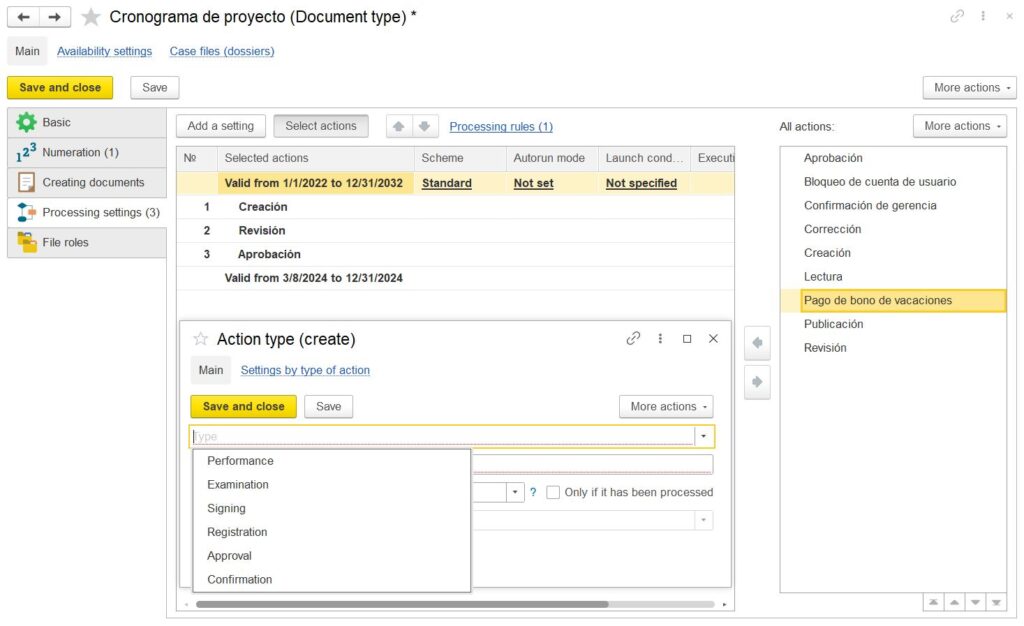
Task: Click left arrow to add action to selection
Action: click(757, 343)
